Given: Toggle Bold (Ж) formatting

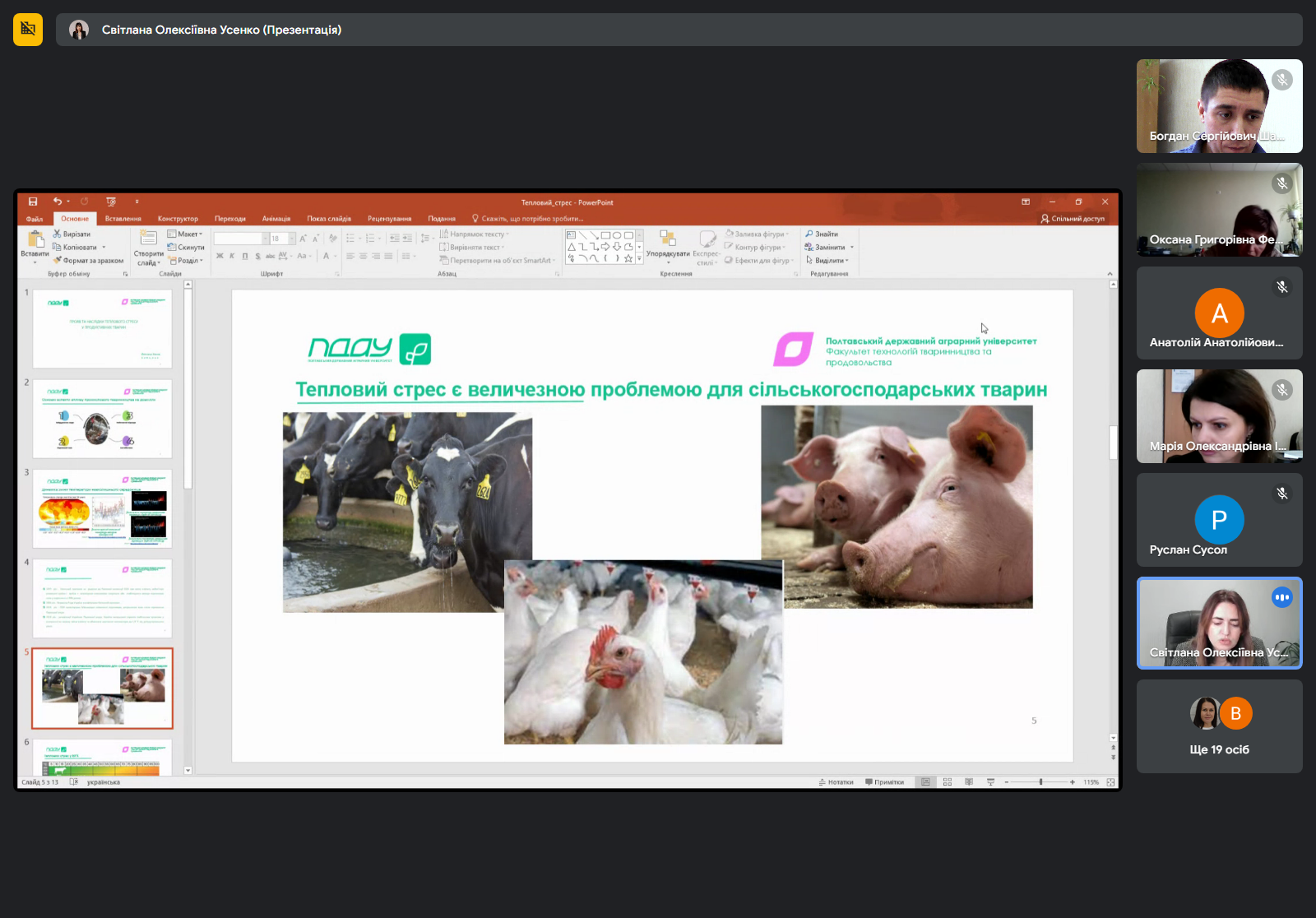Looking at the screenshot, I should point(220,256).
